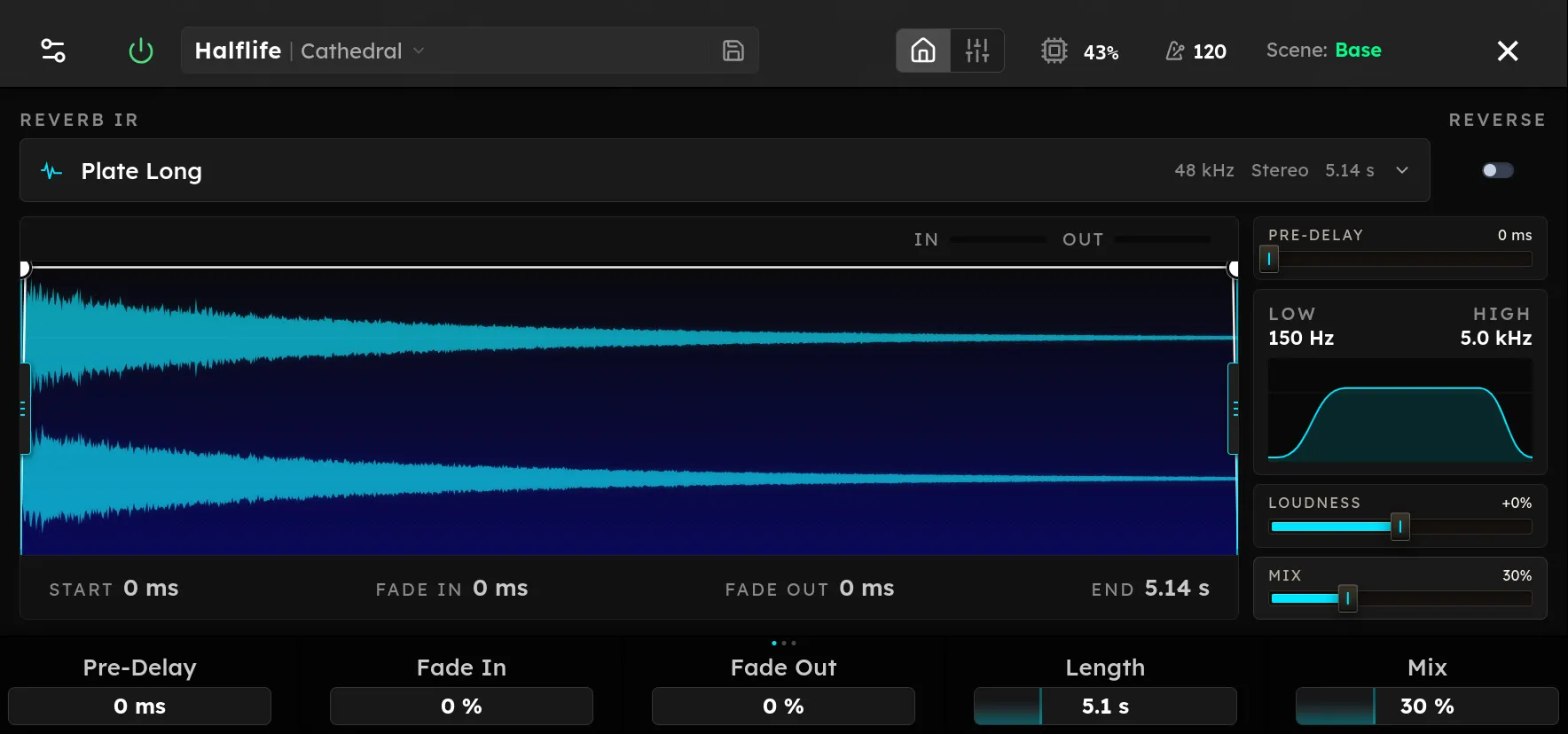Click the left start handle on waveform
This screenshot has height=734, width=1568.
24,268
